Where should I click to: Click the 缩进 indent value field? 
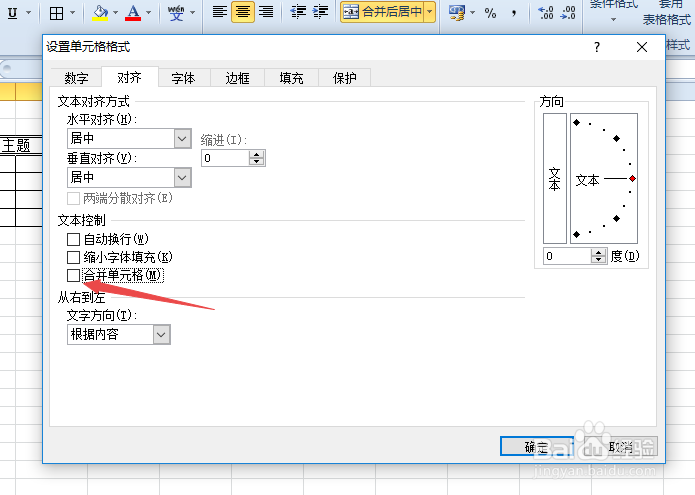point(225,158)
